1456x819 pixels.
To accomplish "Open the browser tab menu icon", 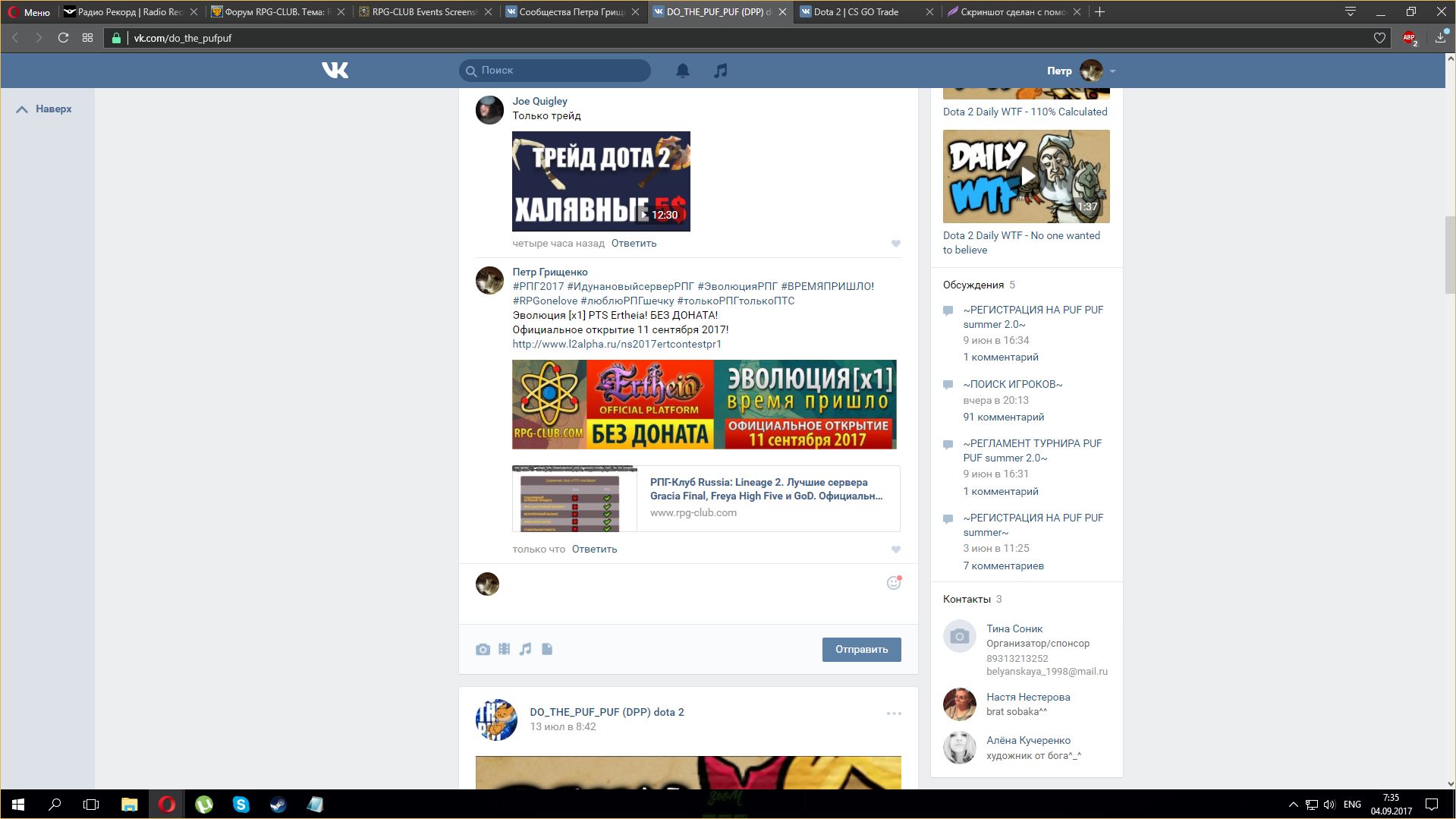I will click(1351, 11).
